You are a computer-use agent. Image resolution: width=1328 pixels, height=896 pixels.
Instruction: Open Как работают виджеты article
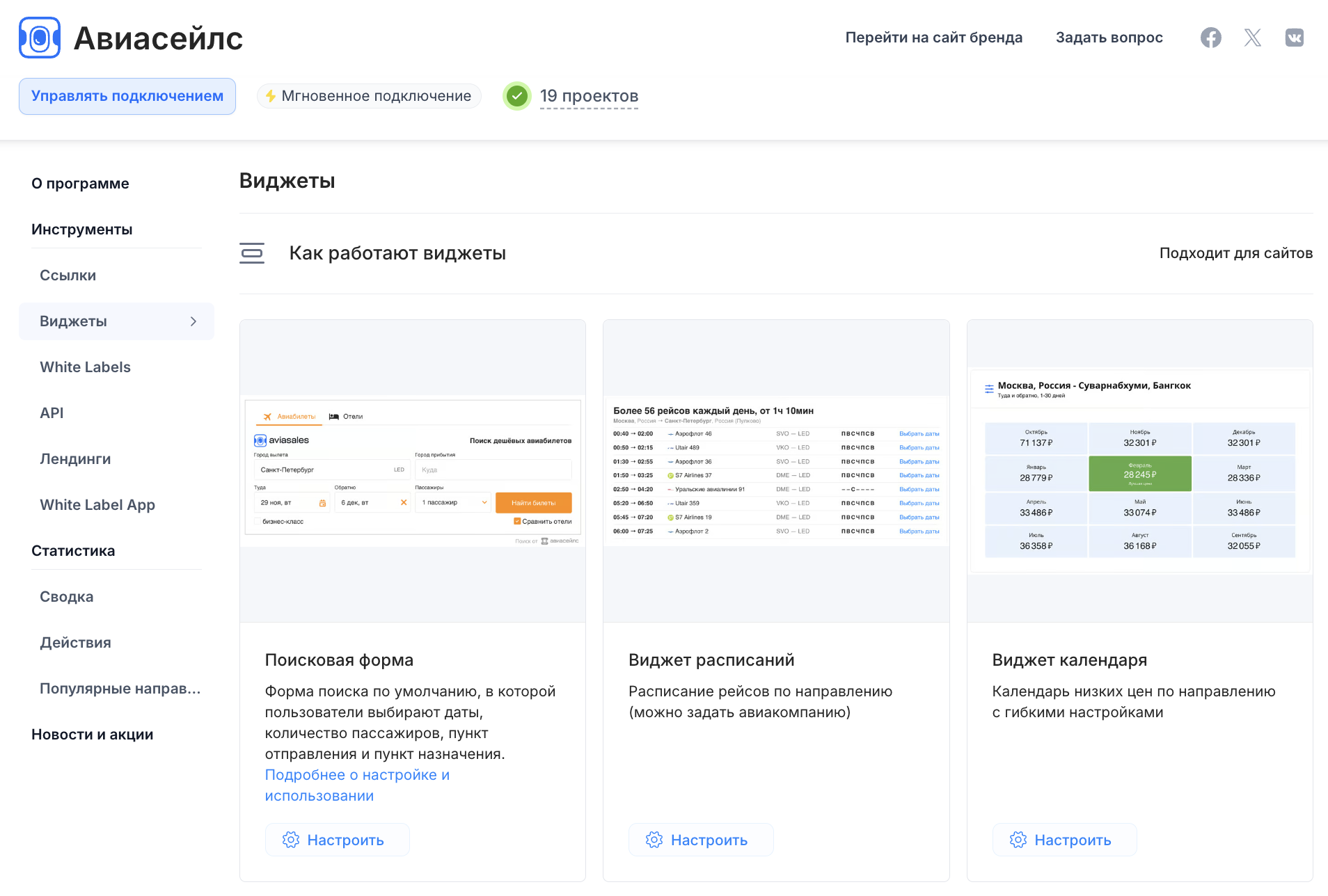point(397,253)
